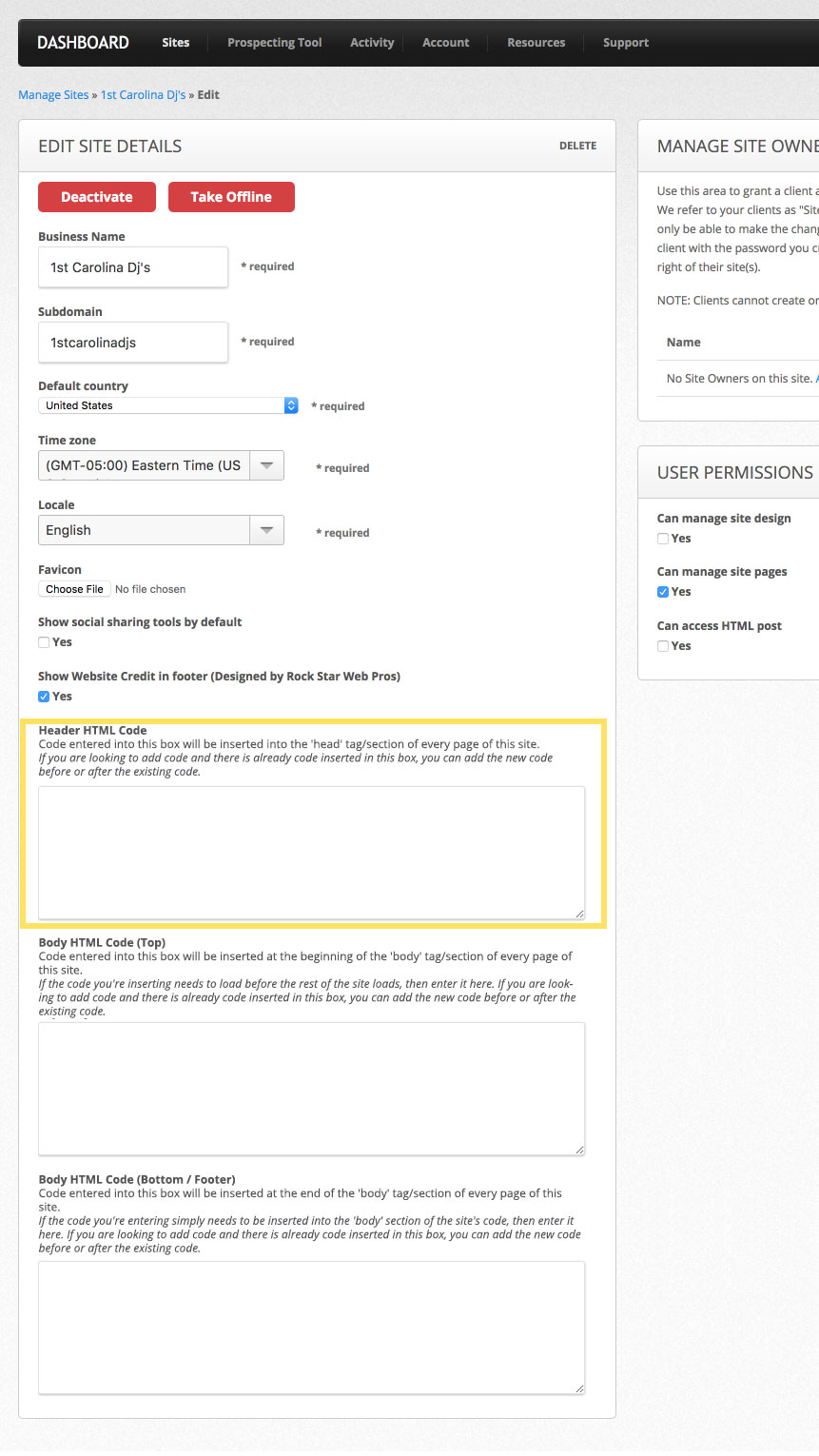Follow the 1st Carolina Dj's breadcrumb link
Image resolution: width=819 pixels, height=1456 pixels.
(144, 95)
